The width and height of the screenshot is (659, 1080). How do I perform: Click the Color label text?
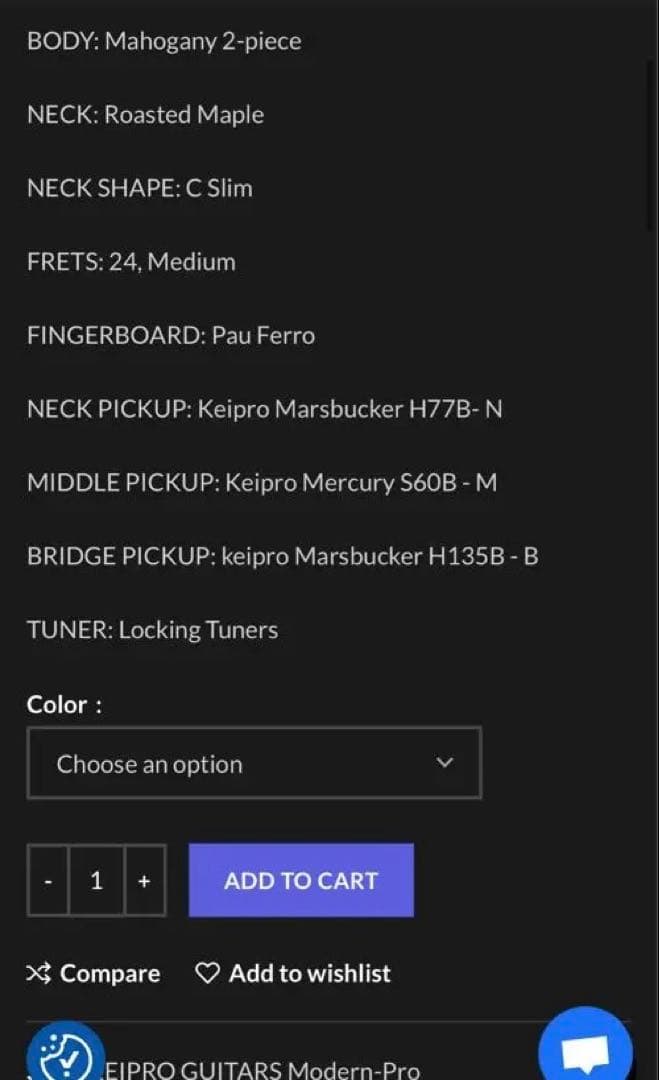coord(64,704)
